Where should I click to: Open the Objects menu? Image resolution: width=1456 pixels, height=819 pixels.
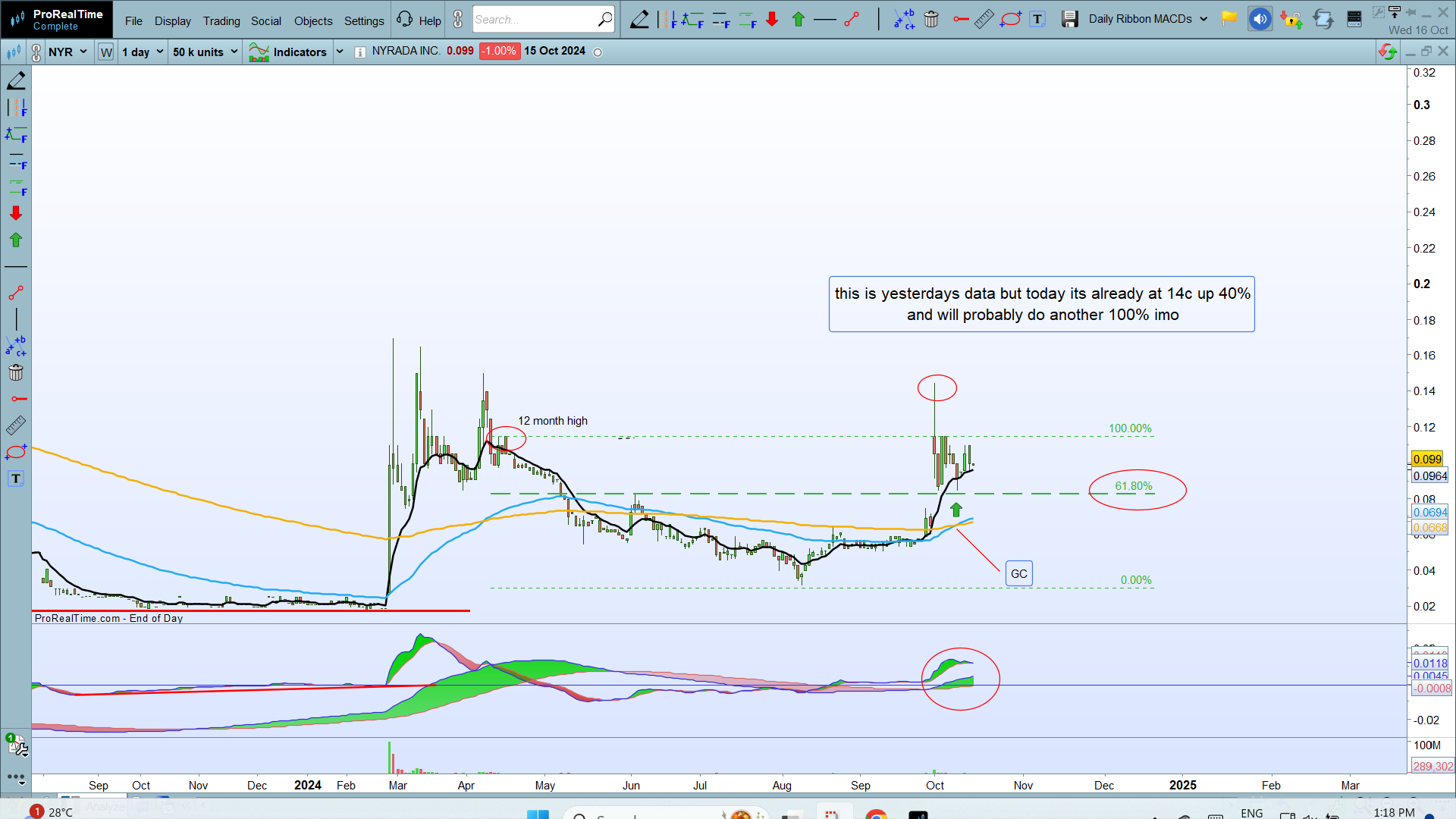pyautogui.click(x=313, y=20)
